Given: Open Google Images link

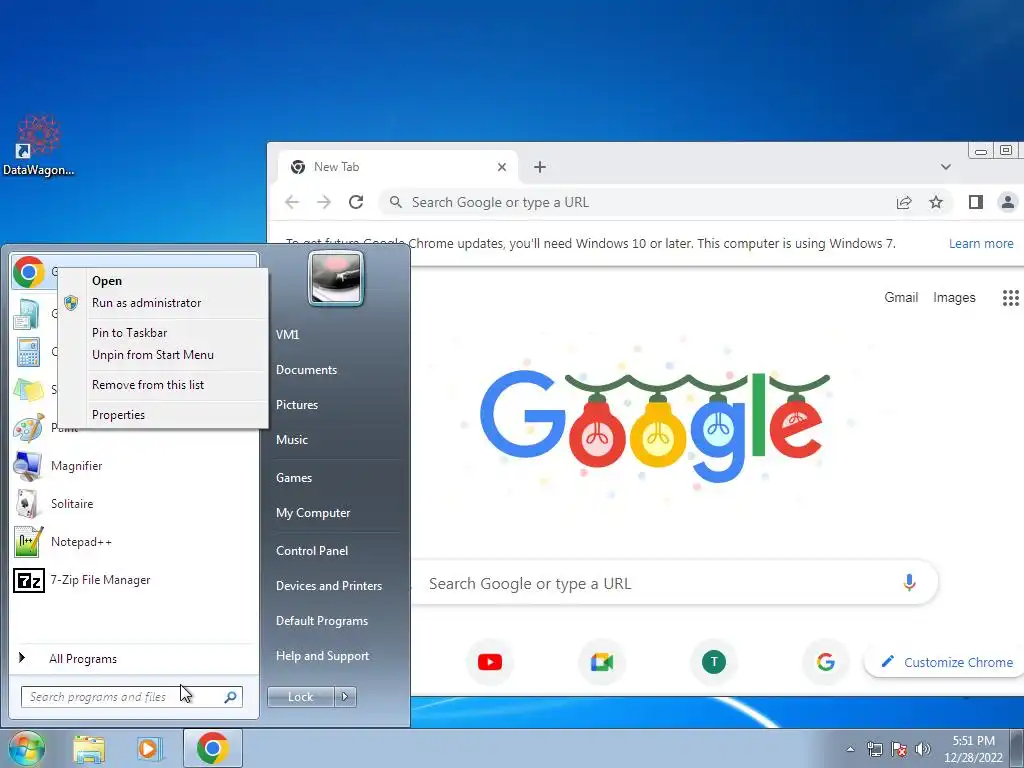Looking at the screenshot, I should (x=954, y=298).
